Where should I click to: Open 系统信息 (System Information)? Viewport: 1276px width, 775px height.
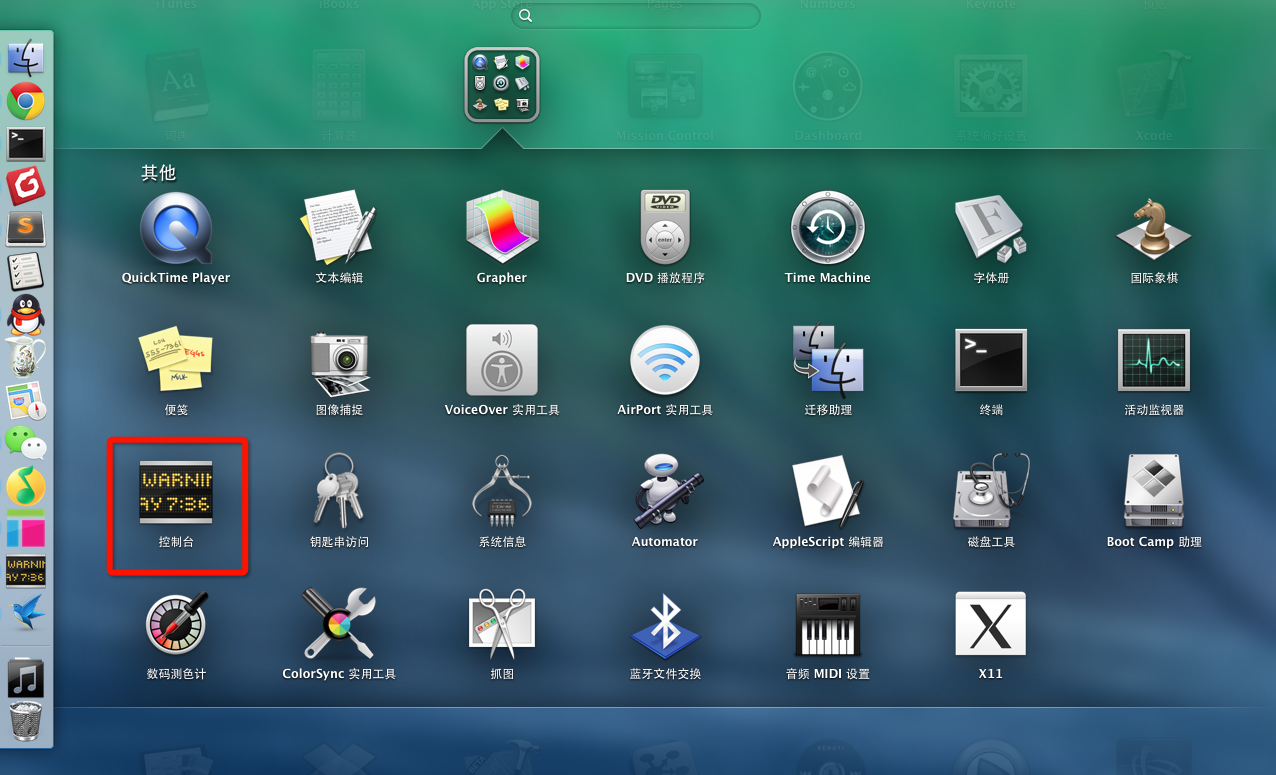coord(502,492)
